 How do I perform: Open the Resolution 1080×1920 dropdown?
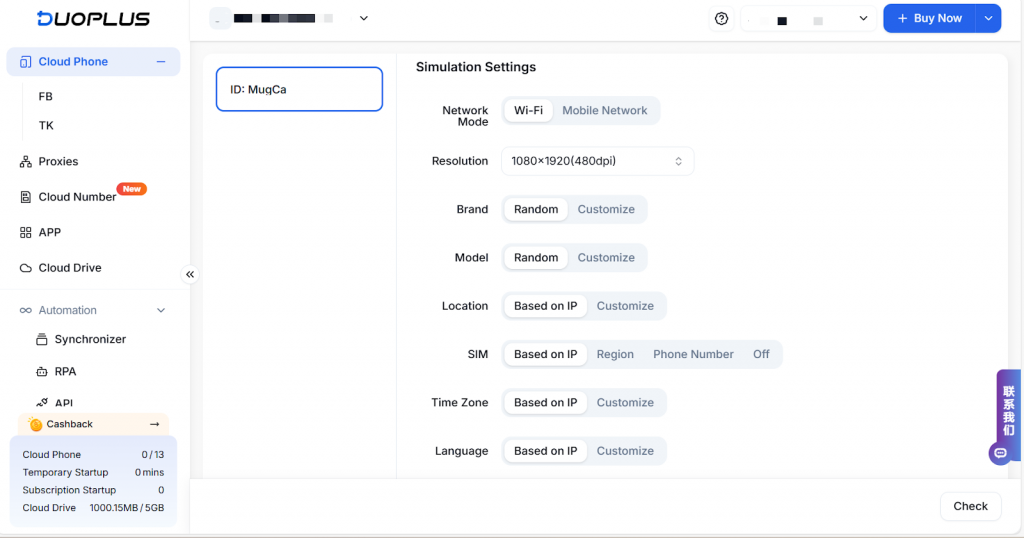coord(597,161)
